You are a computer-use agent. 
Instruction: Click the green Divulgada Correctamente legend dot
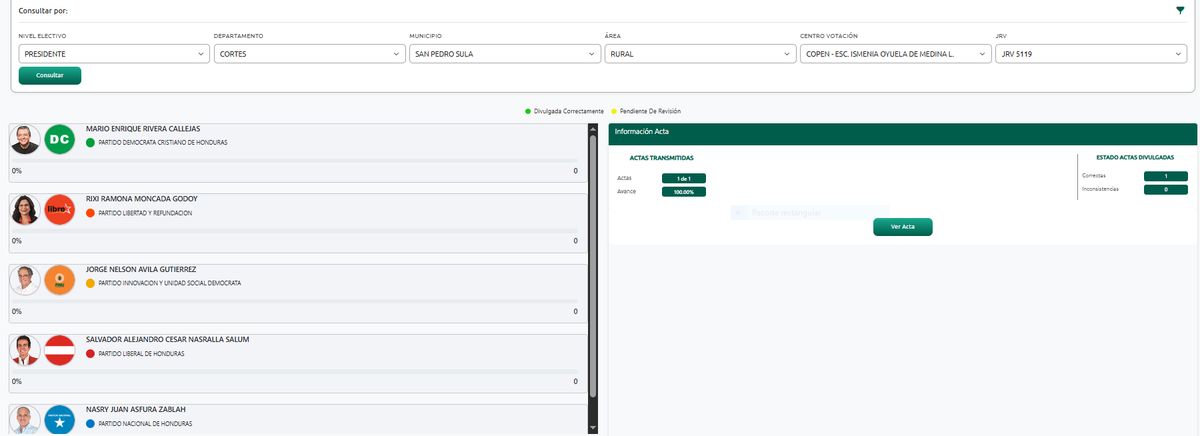pos(528,111)
